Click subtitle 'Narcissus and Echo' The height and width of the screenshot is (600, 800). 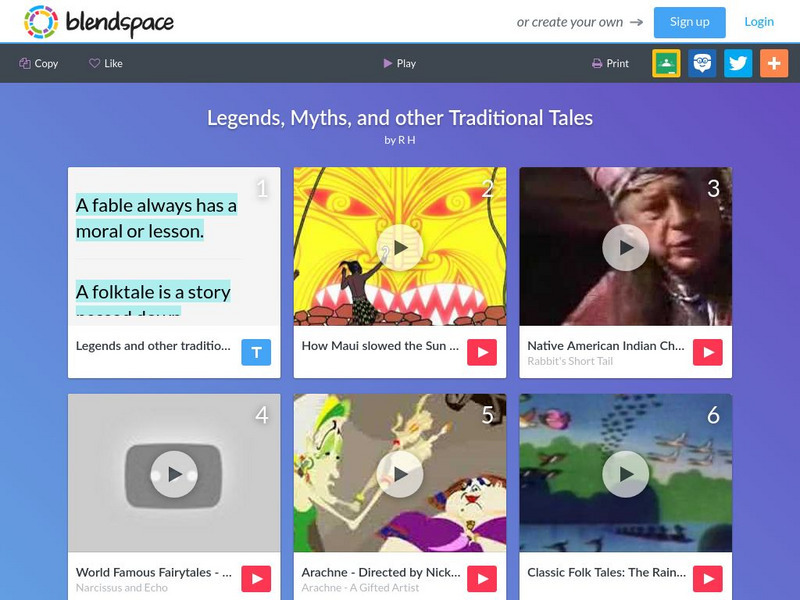pos(121,588)
